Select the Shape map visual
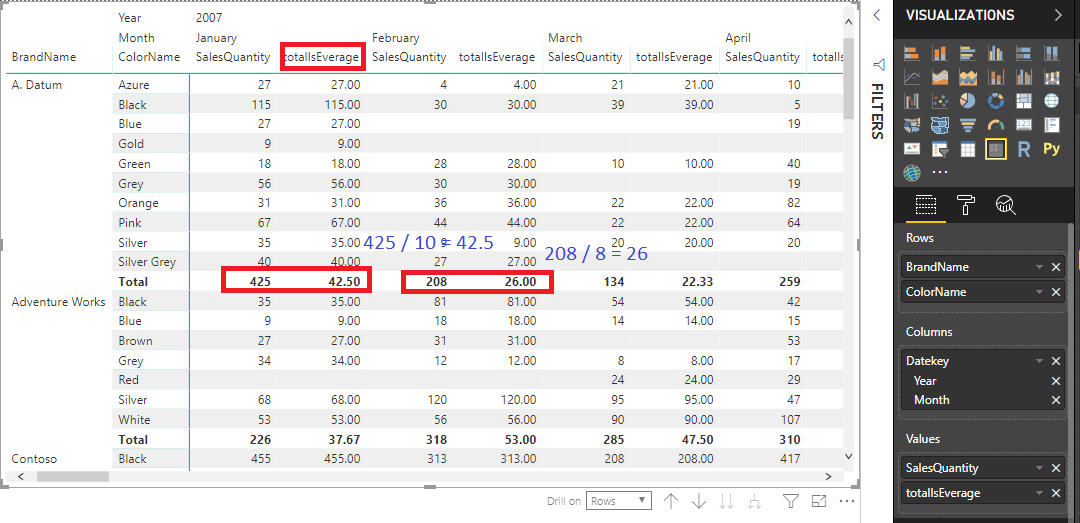1080x523 pixels. 939,125
